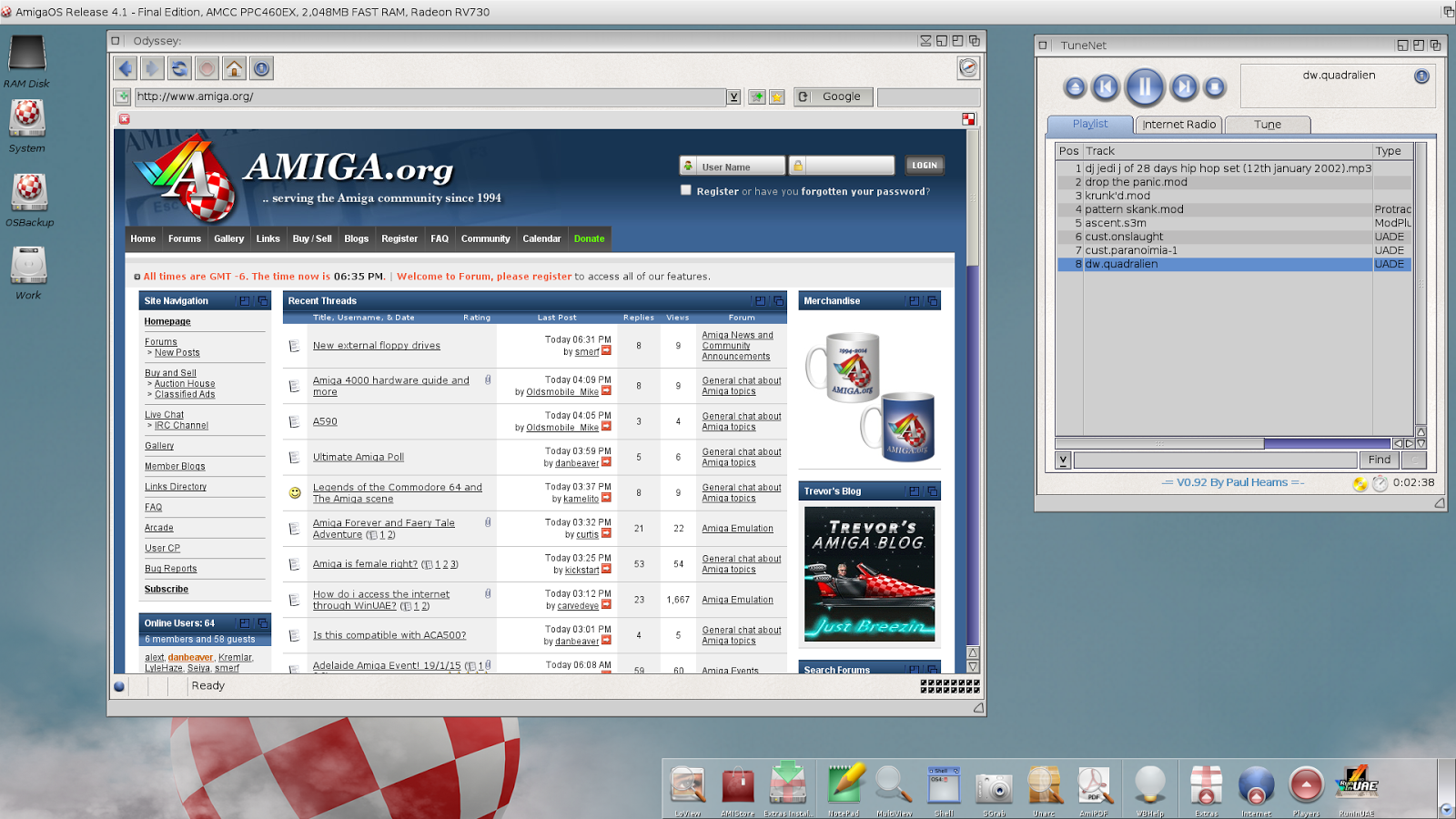
Task: Launch AmiPDF from the dock
Action: click(1094, 789)
